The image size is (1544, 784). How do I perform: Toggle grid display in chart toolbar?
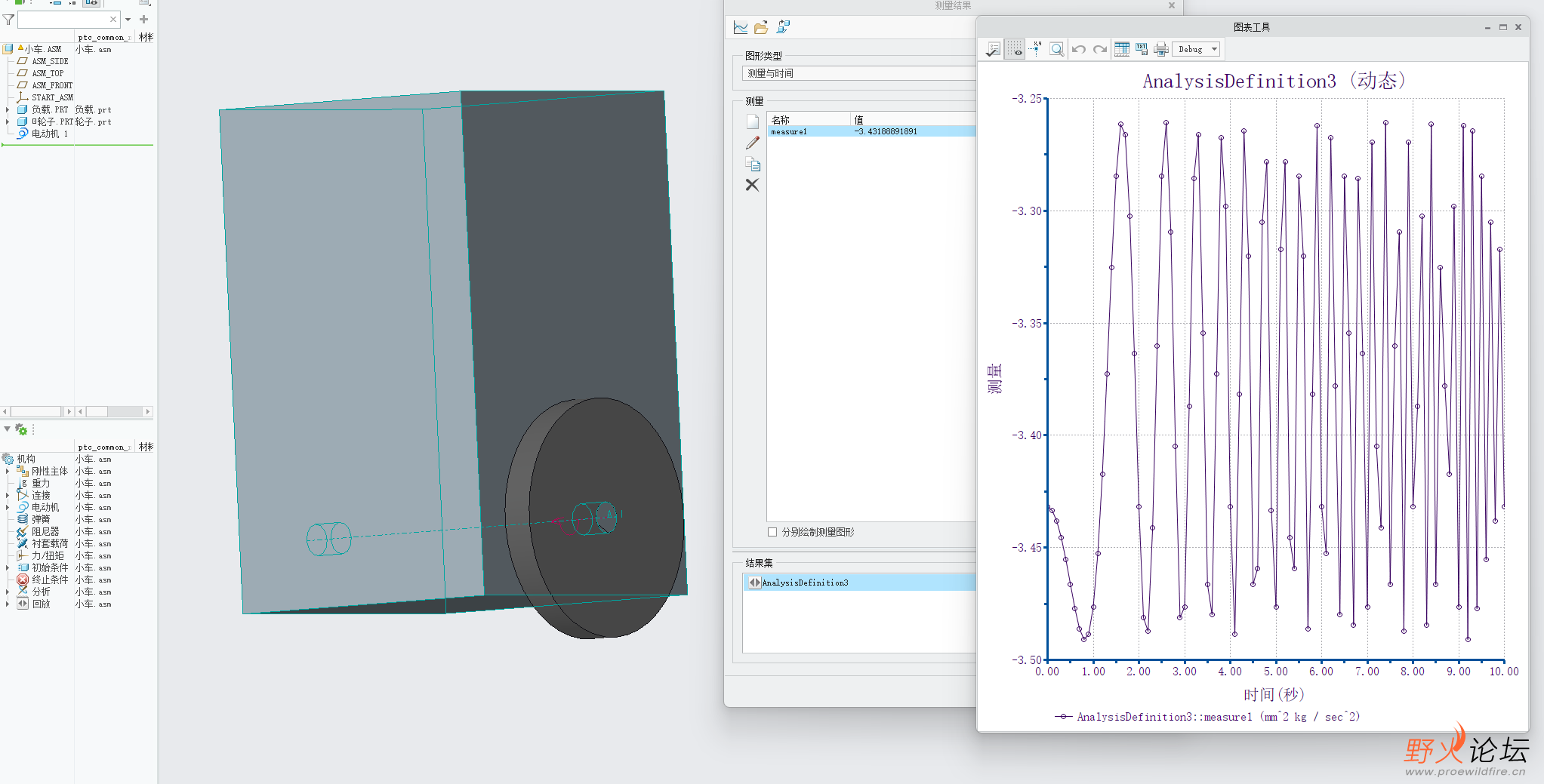(x=1015, y=50)
